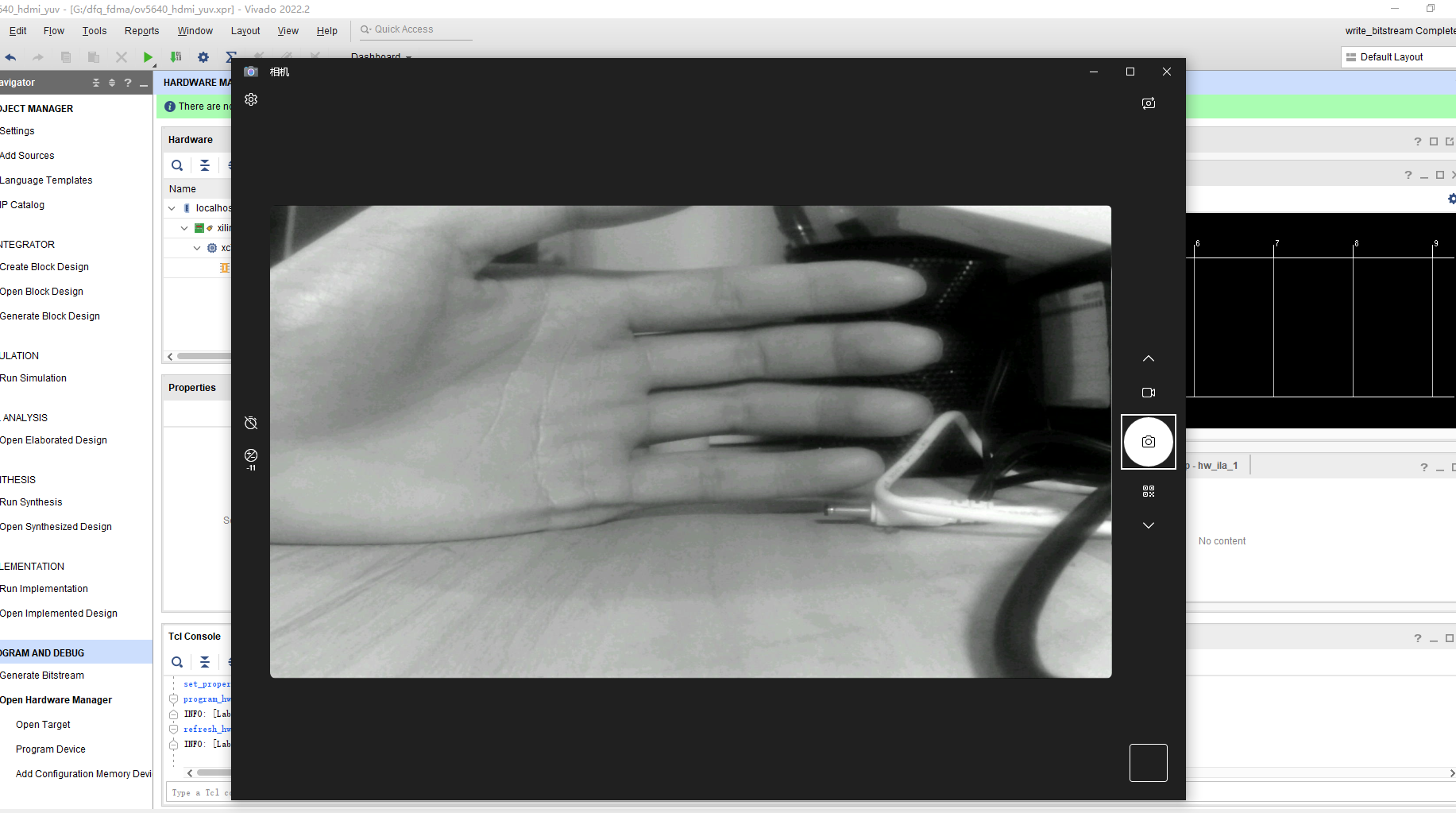
Task: Open the Help menu
Action: (x=327, y=31)
